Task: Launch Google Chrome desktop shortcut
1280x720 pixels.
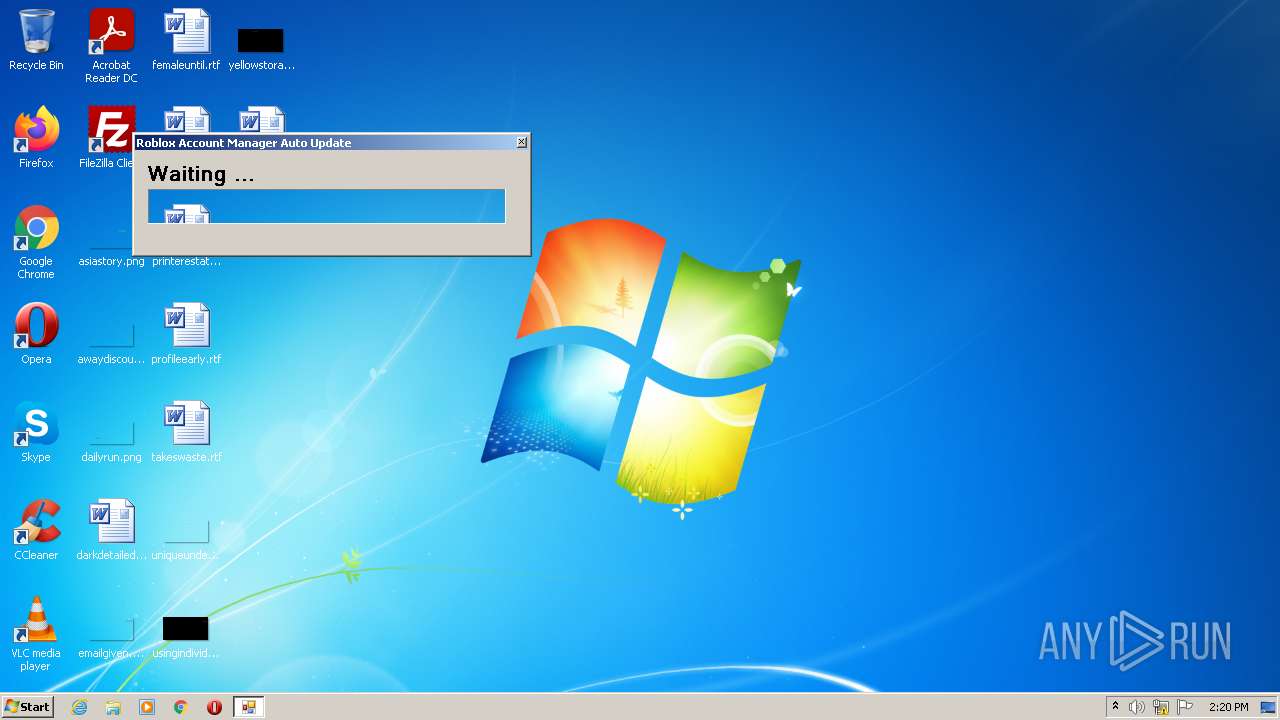Action: 36,242
